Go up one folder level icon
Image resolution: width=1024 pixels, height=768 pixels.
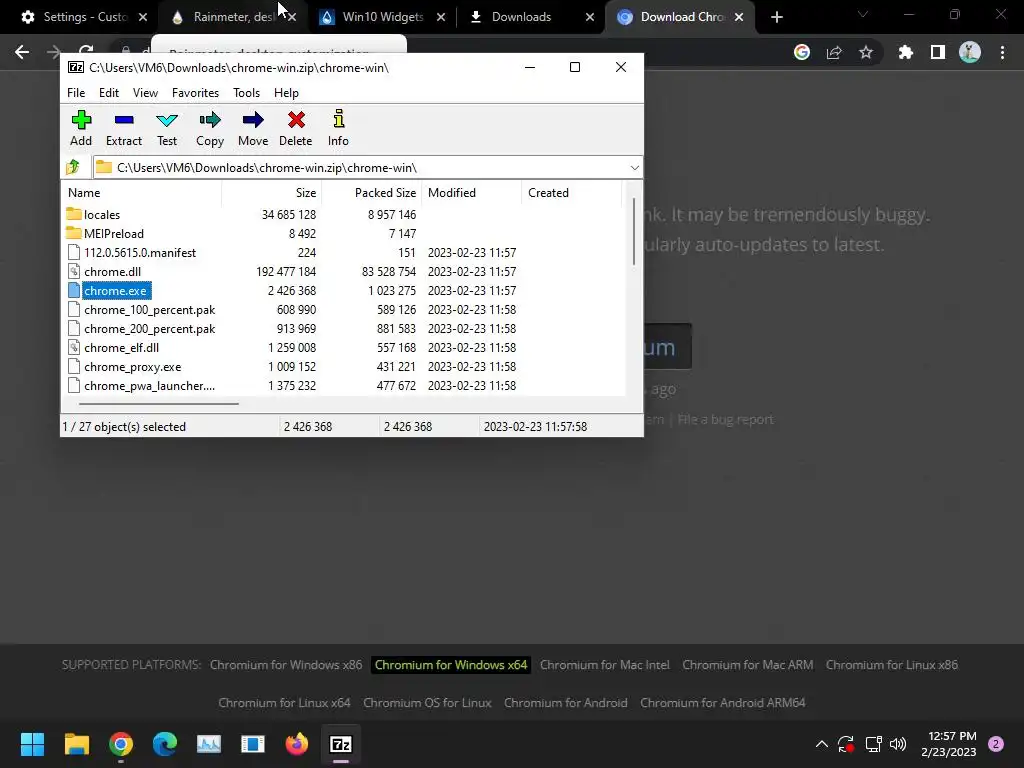[73, 168]
